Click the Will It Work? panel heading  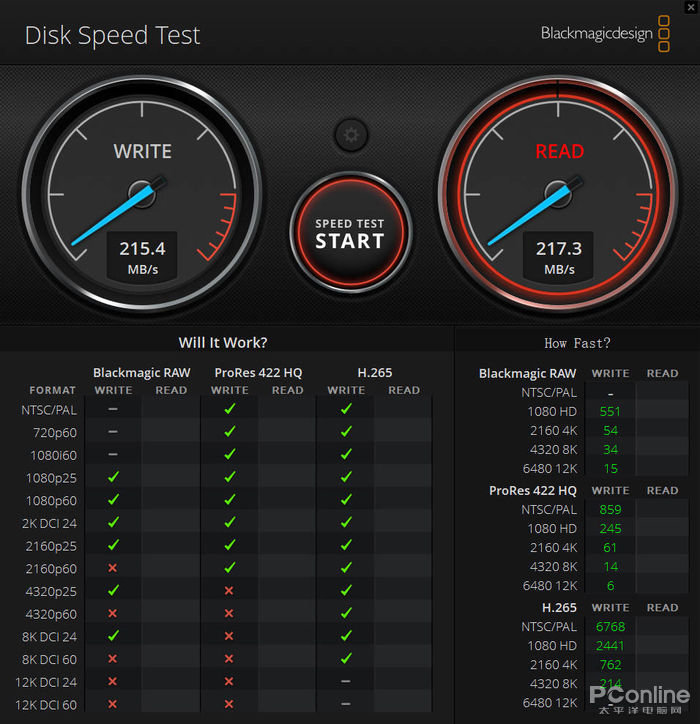coord(223,342)
